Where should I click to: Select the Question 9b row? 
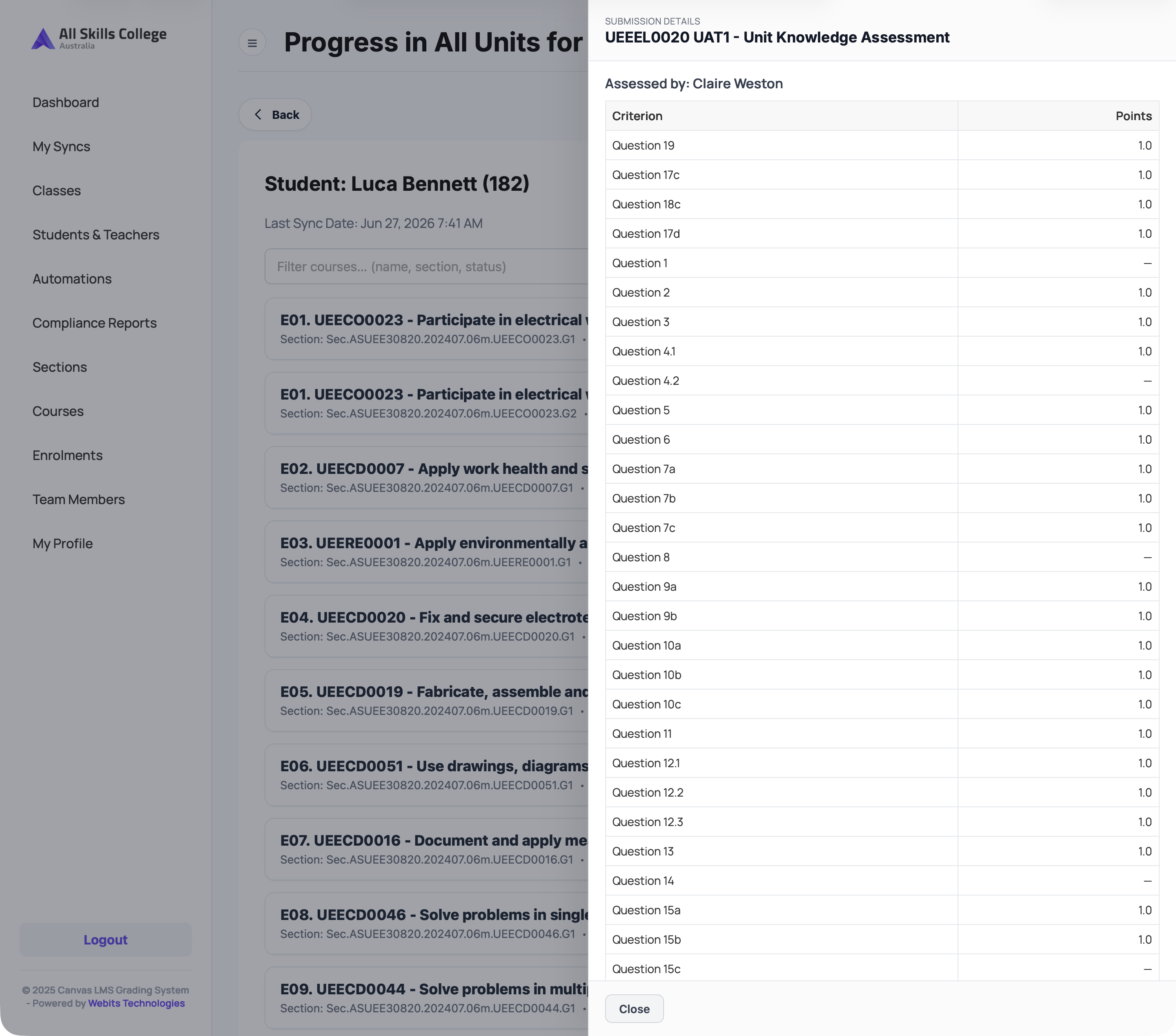point(882,616)
